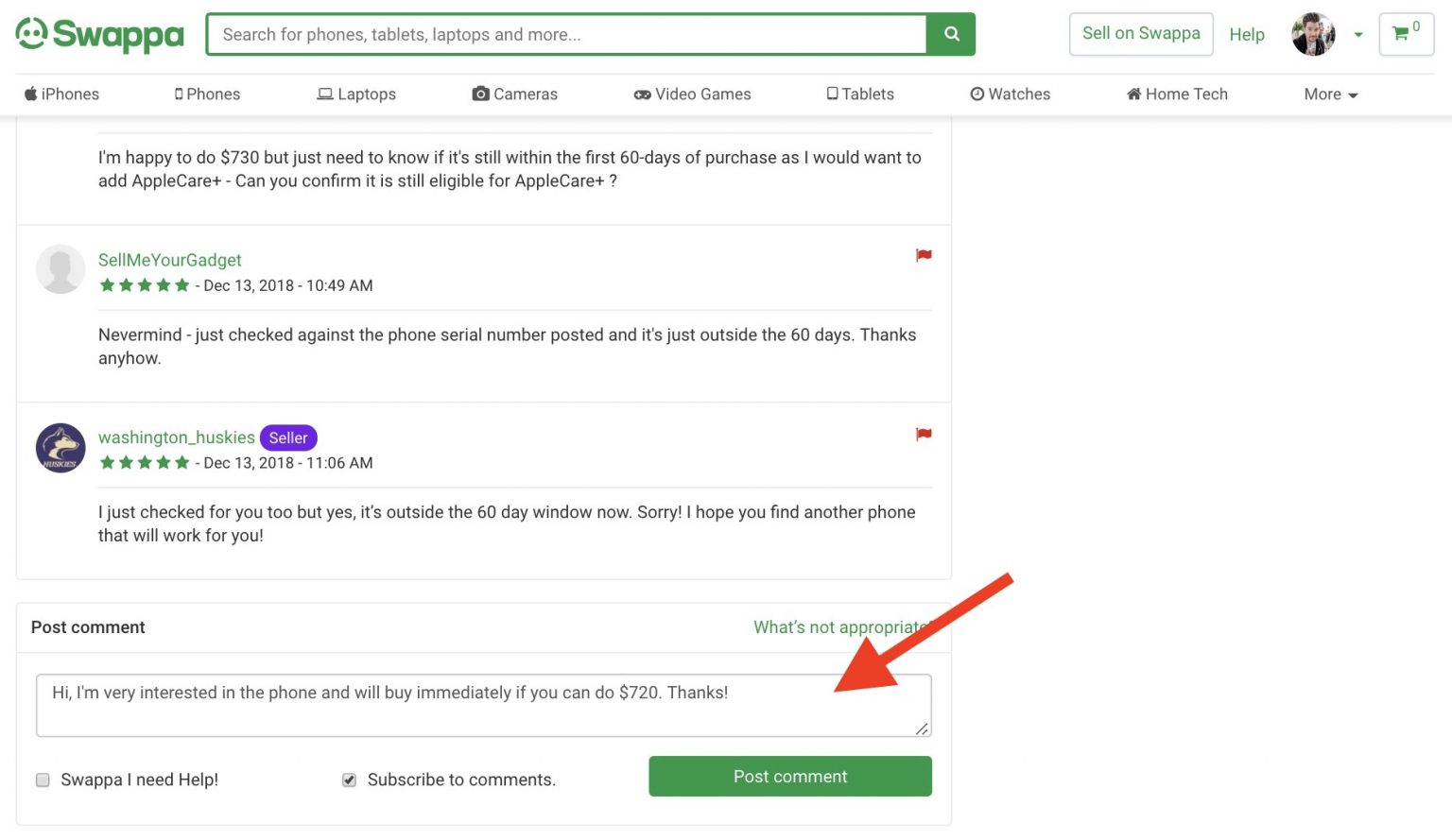Flag washington_huskies' reply as inappropriate
This screenshot has width=1452, height=840.
(x=924, y=434)
